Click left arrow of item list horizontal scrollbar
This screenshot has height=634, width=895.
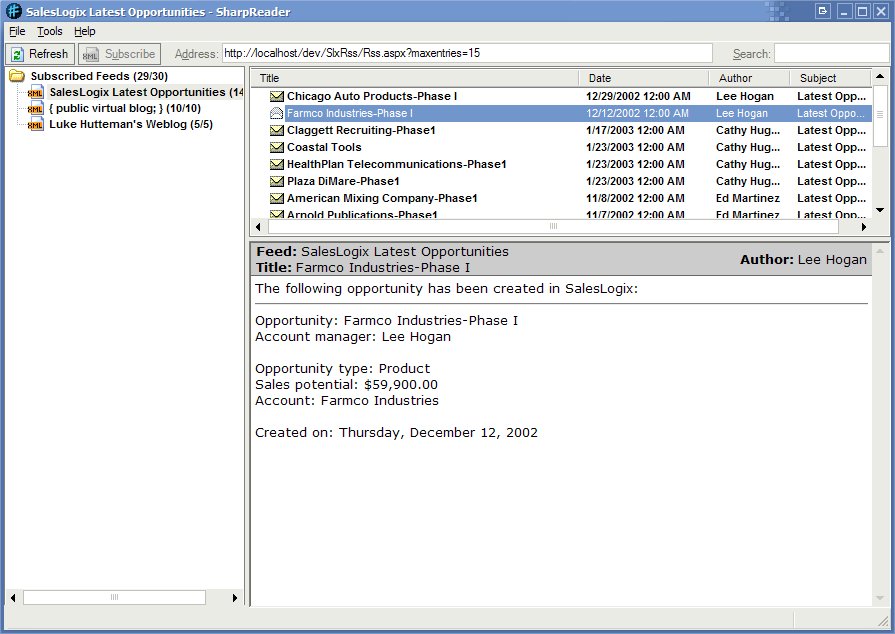coord(258,227)
